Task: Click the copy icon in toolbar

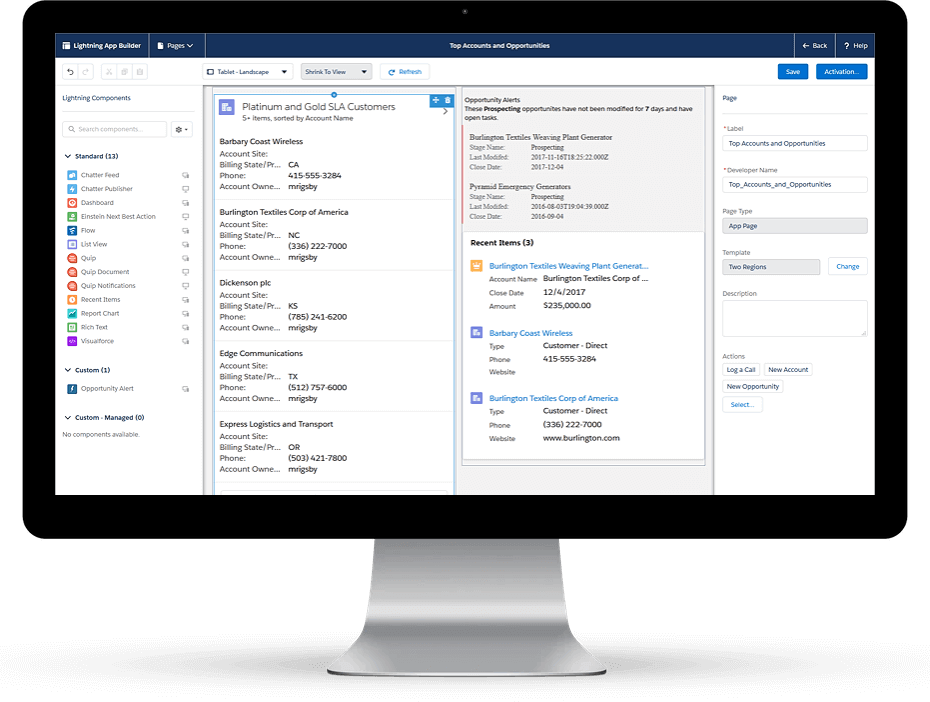Action: [x=125, y=72]
